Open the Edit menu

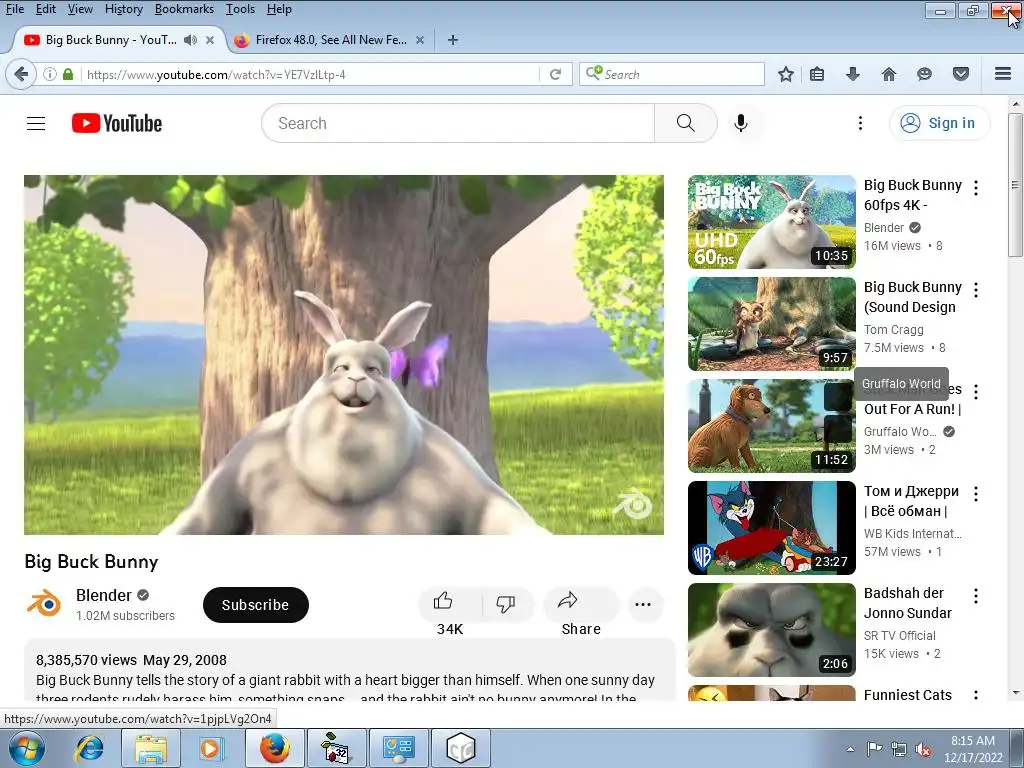[x=46, y=9]
